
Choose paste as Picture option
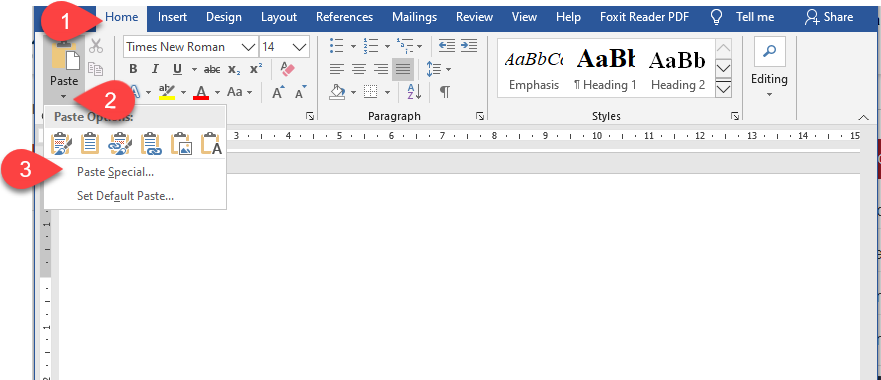coord(181,143)
